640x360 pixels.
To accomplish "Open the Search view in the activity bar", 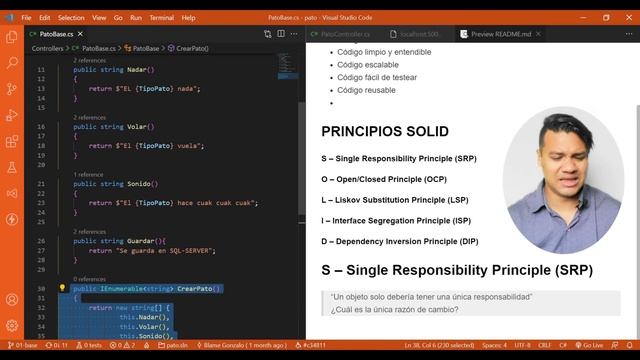I will 12,63.
